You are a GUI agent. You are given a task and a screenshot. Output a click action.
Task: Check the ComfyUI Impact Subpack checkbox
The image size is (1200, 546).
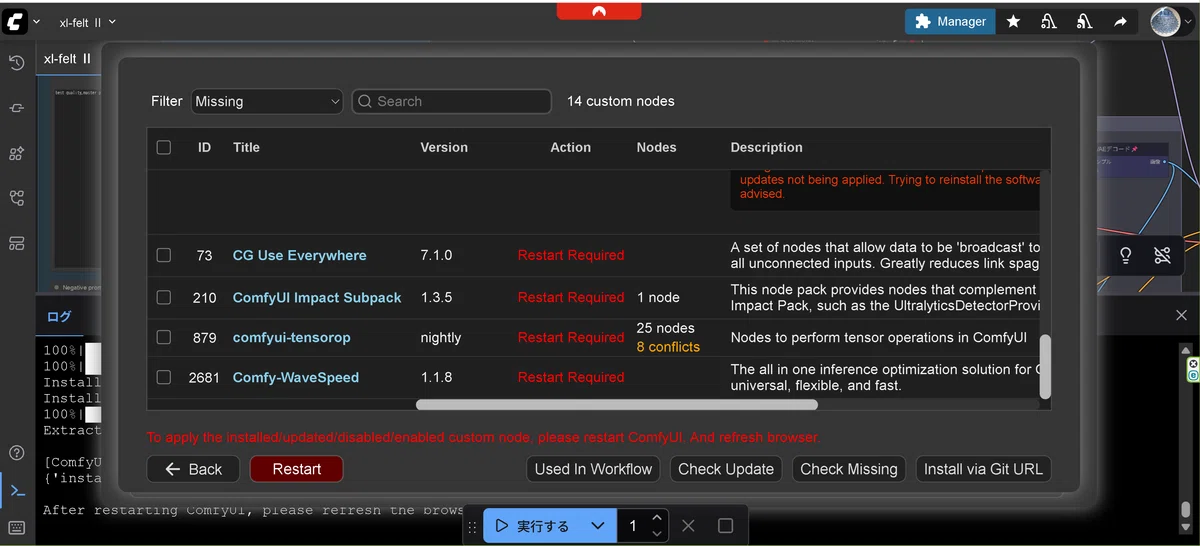coord(164,297)
